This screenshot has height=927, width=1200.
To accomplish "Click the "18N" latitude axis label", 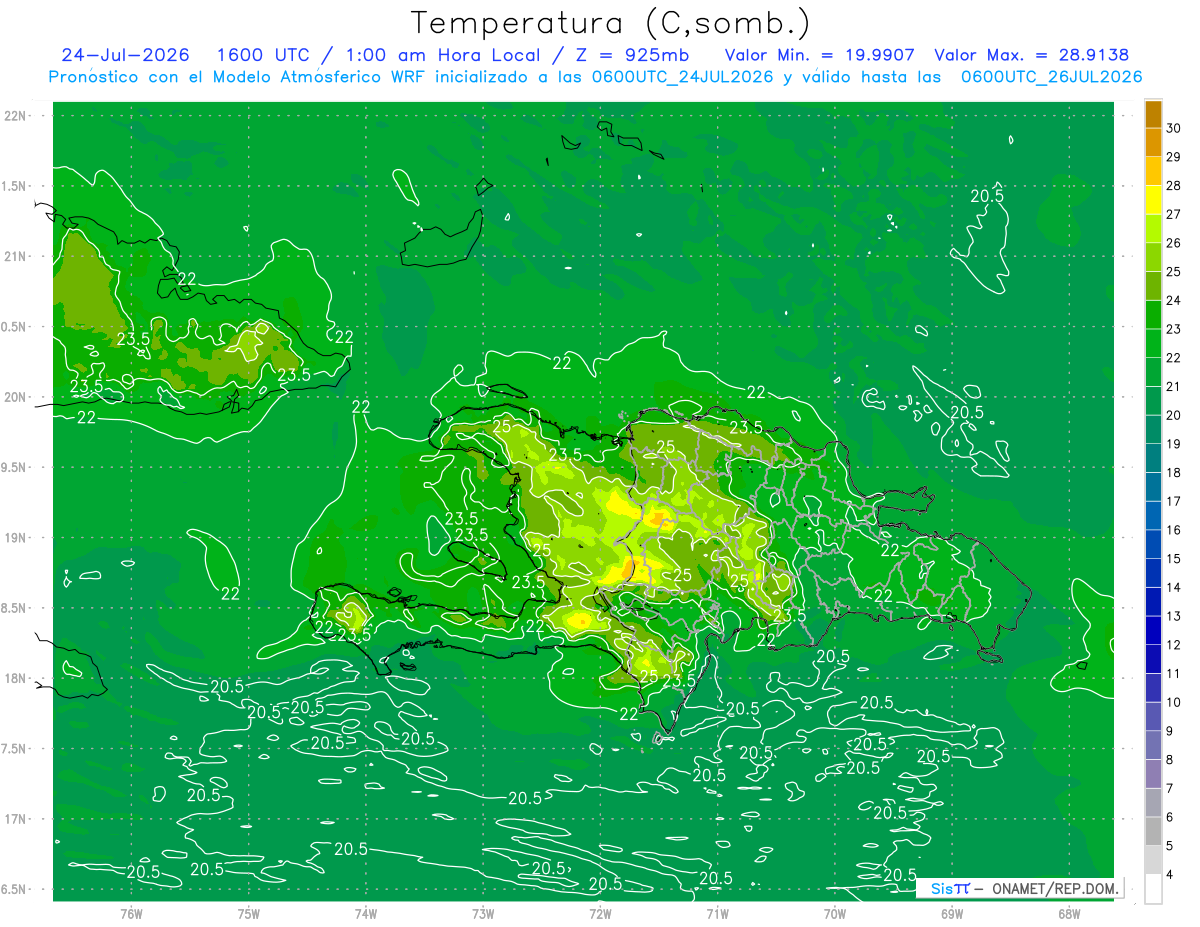I will pyautogui.click(x=17, y=678).
